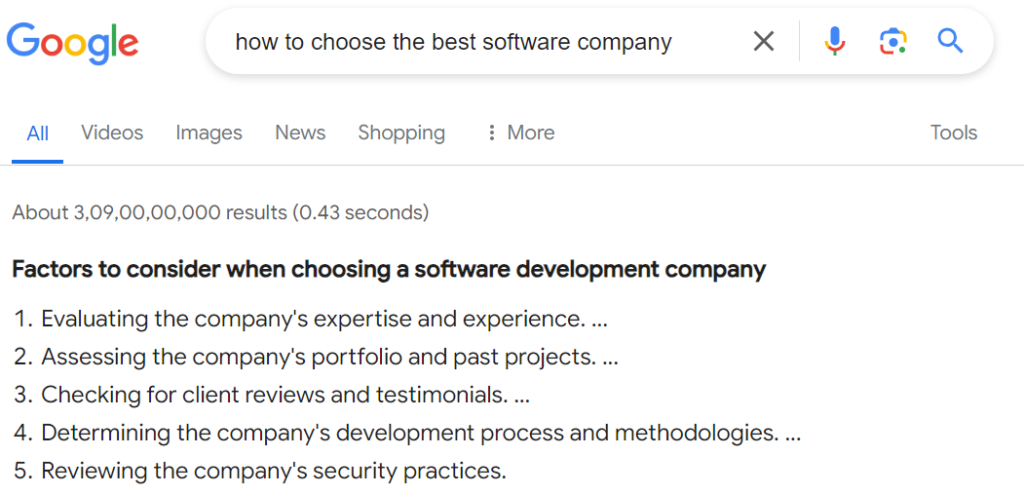Start voice search with the microphone icon
The width and height of the screenshot is (1024, 494).
point(834,42)
